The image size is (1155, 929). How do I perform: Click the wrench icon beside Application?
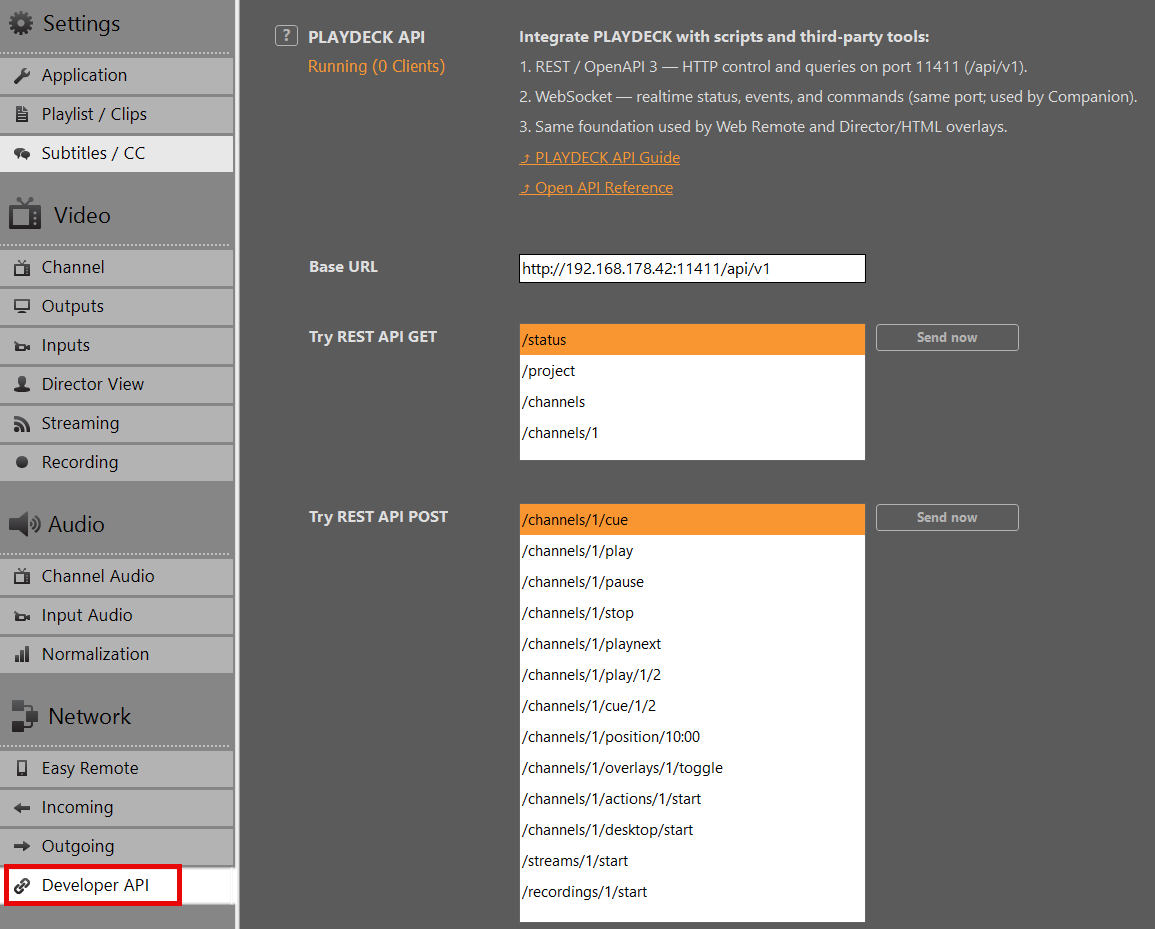tap(22, 75)
